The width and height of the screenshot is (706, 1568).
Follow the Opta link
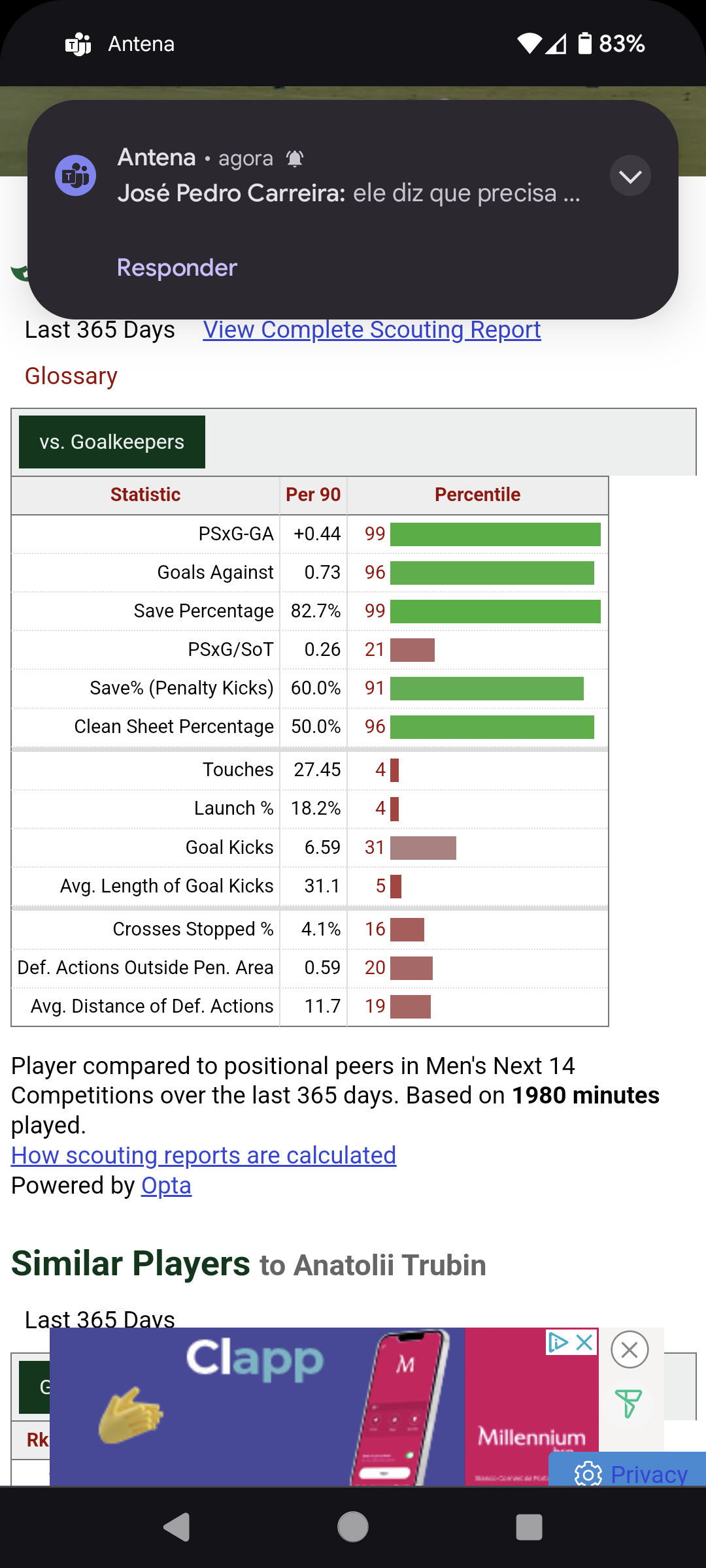pos(166,1186)
